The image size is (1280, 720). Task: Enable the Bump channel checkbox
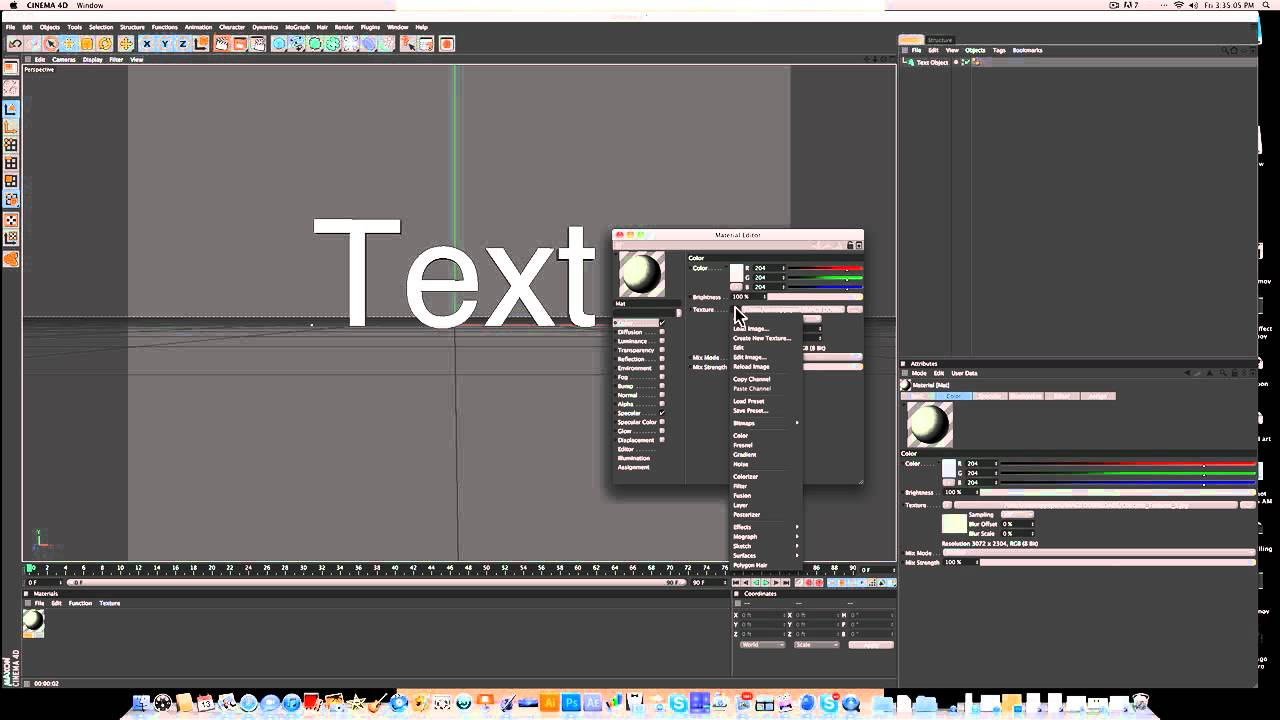661,386
